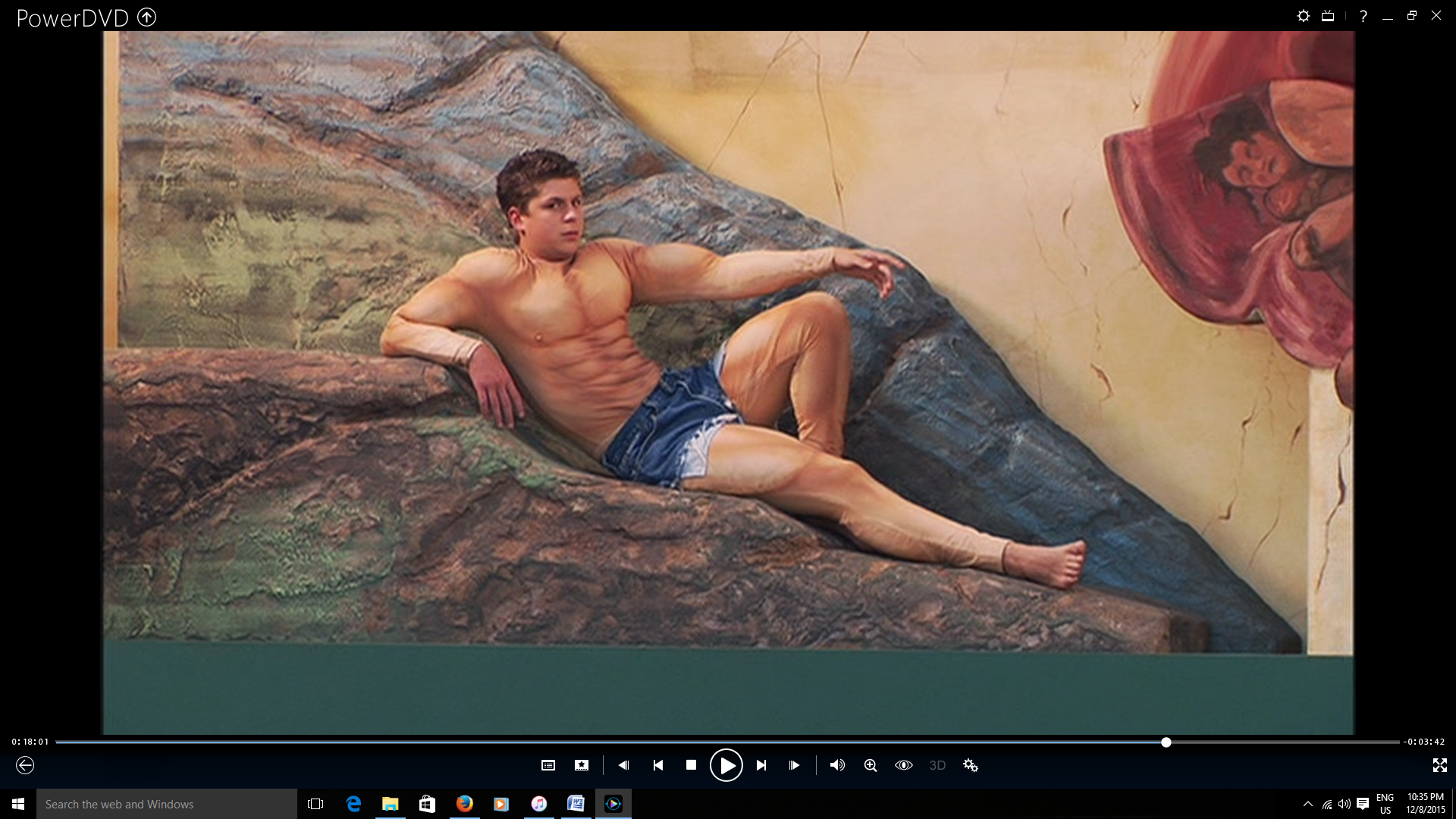Open system volume tray icon
The height and width of the screenshot is (819, 1456).
[1344, 804]
